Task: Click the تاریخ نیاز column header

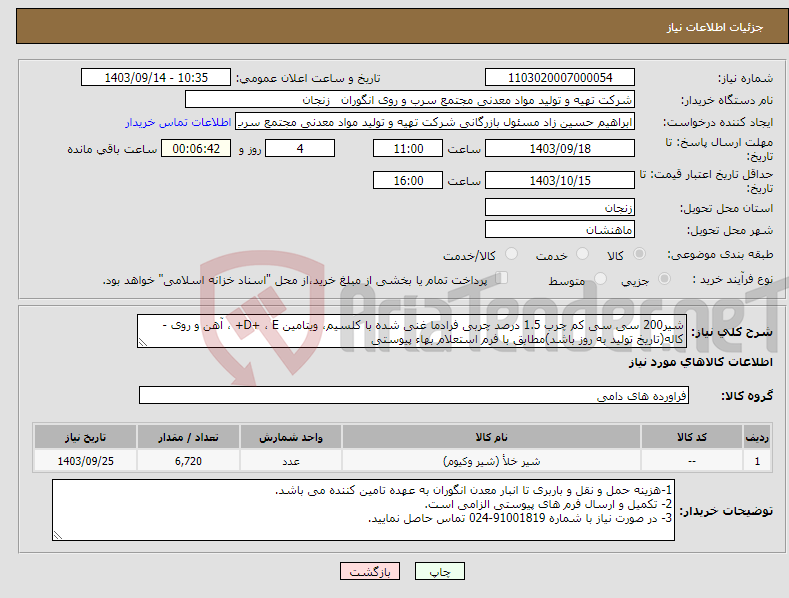Action: click(x=86, y=437)
